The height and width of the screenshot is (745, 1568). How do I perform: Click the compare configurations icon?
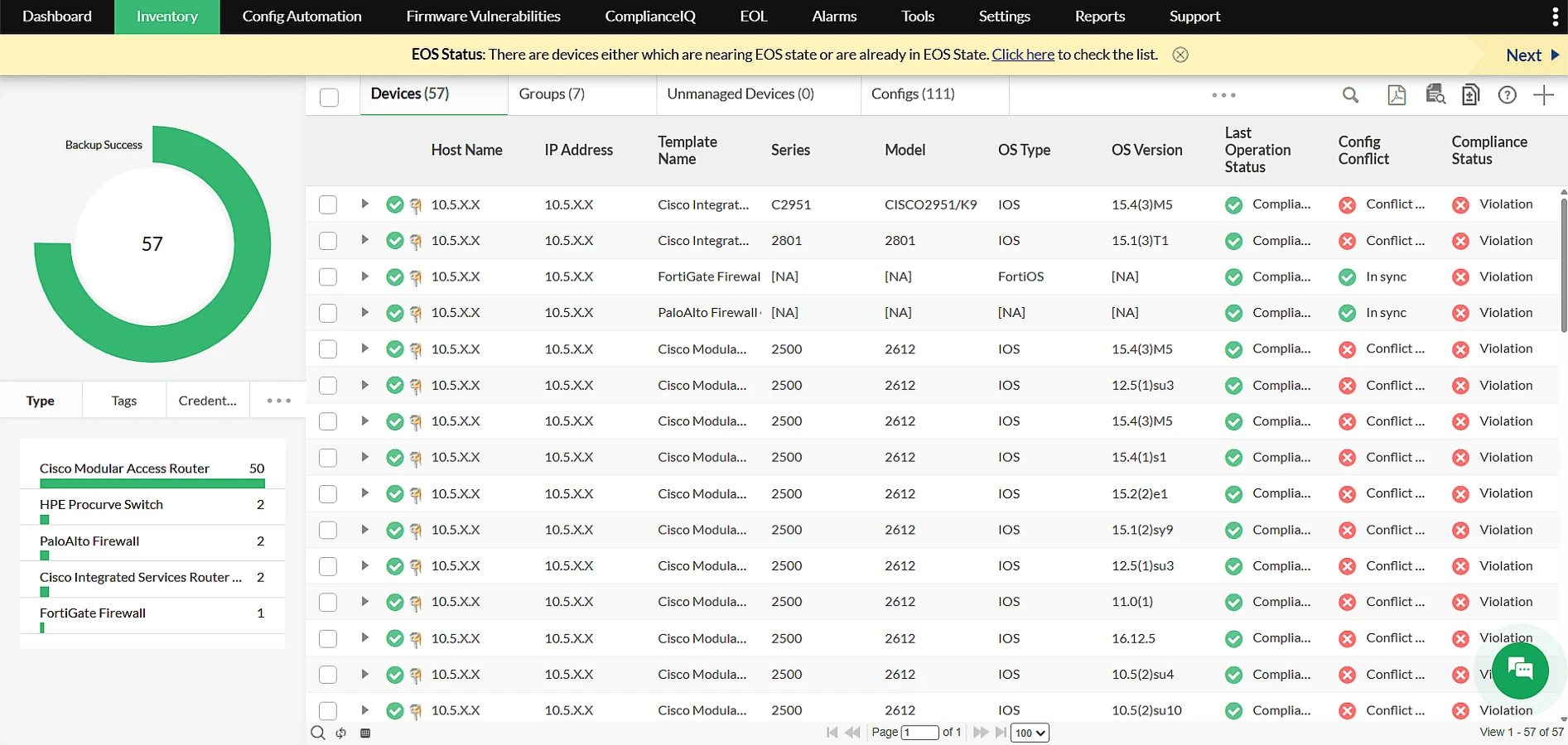[1471, 94]
